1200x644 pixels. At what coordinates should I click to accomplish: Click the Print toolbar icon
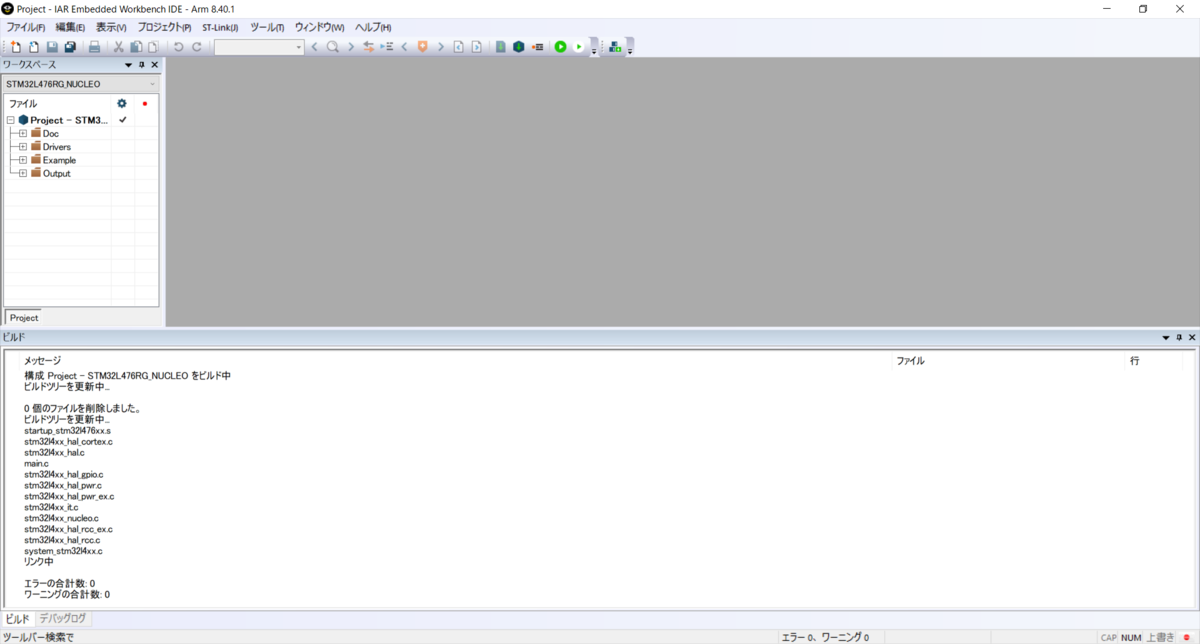(94, 47)
